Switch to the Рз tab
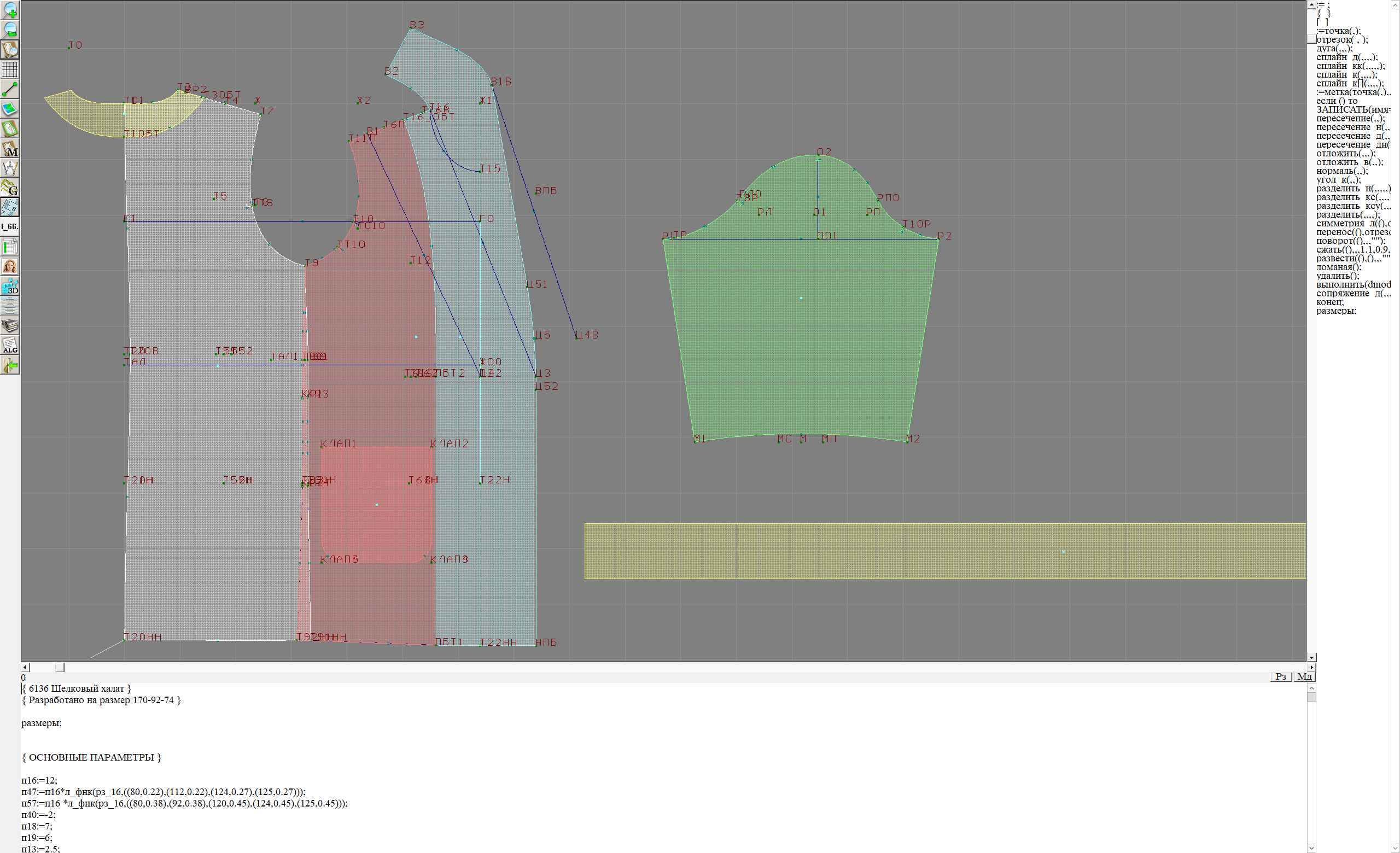This screenshot has height=853, width=1400. click(x=1281, y=676)
